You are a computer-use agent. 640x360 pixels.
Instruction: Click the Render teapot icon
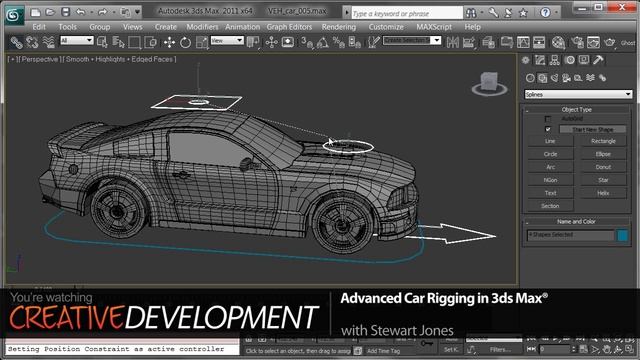click(609, 42)
